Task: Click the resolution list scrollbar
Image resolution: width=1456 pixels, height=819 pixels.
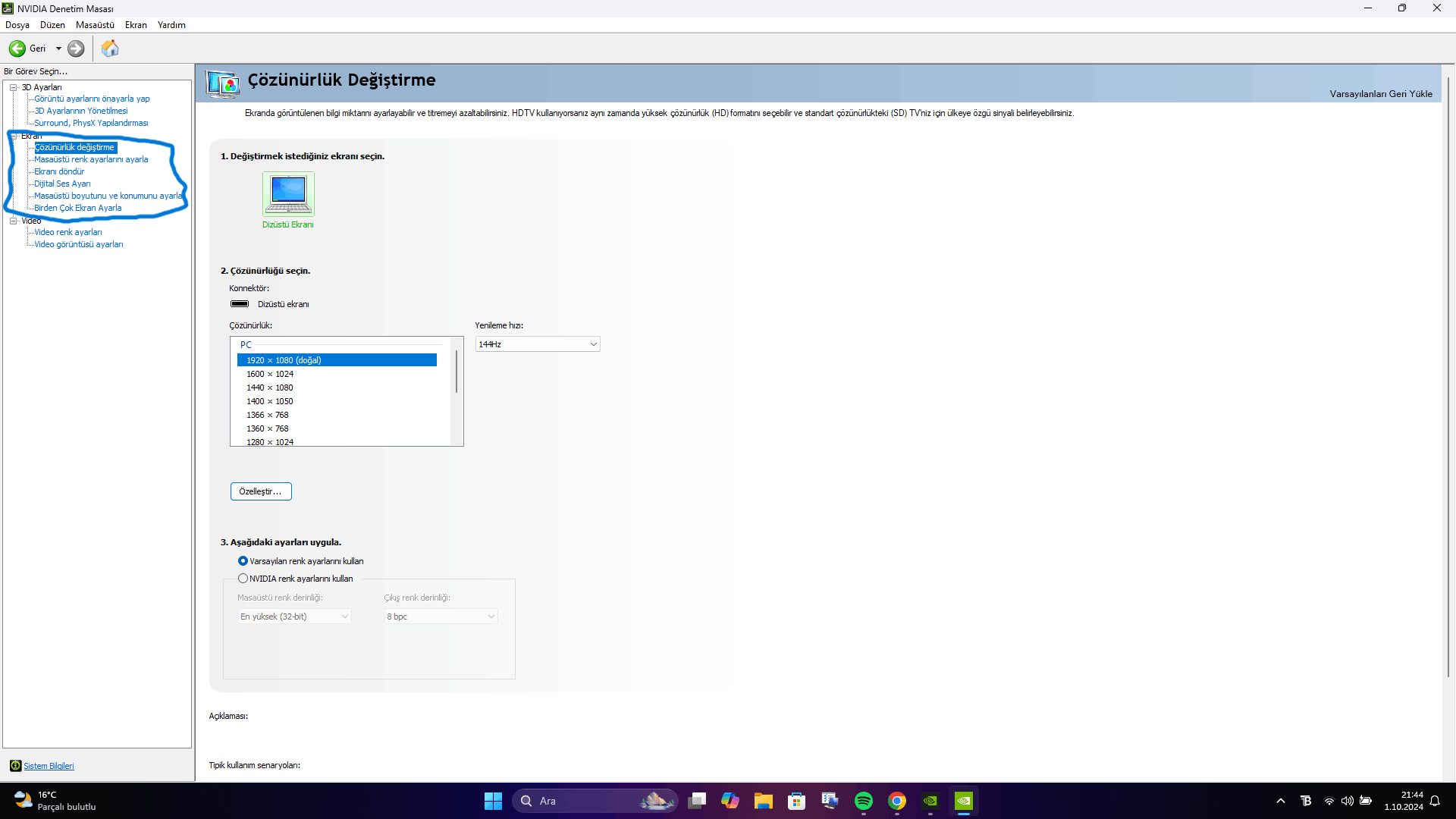Action: 457,372
